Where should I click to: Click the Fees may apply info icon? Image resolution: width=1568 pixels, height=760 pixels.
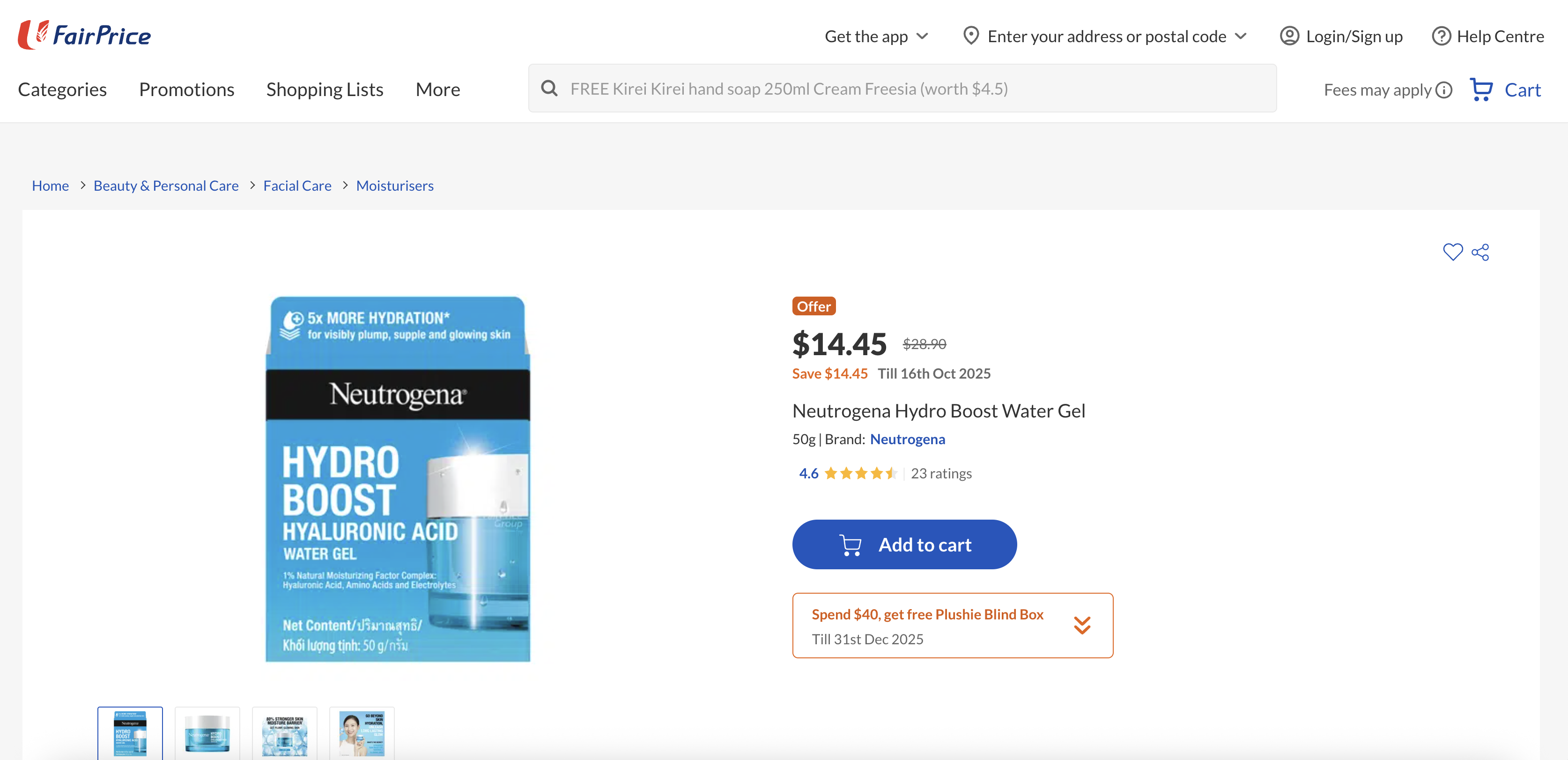tap(1443, 89)
